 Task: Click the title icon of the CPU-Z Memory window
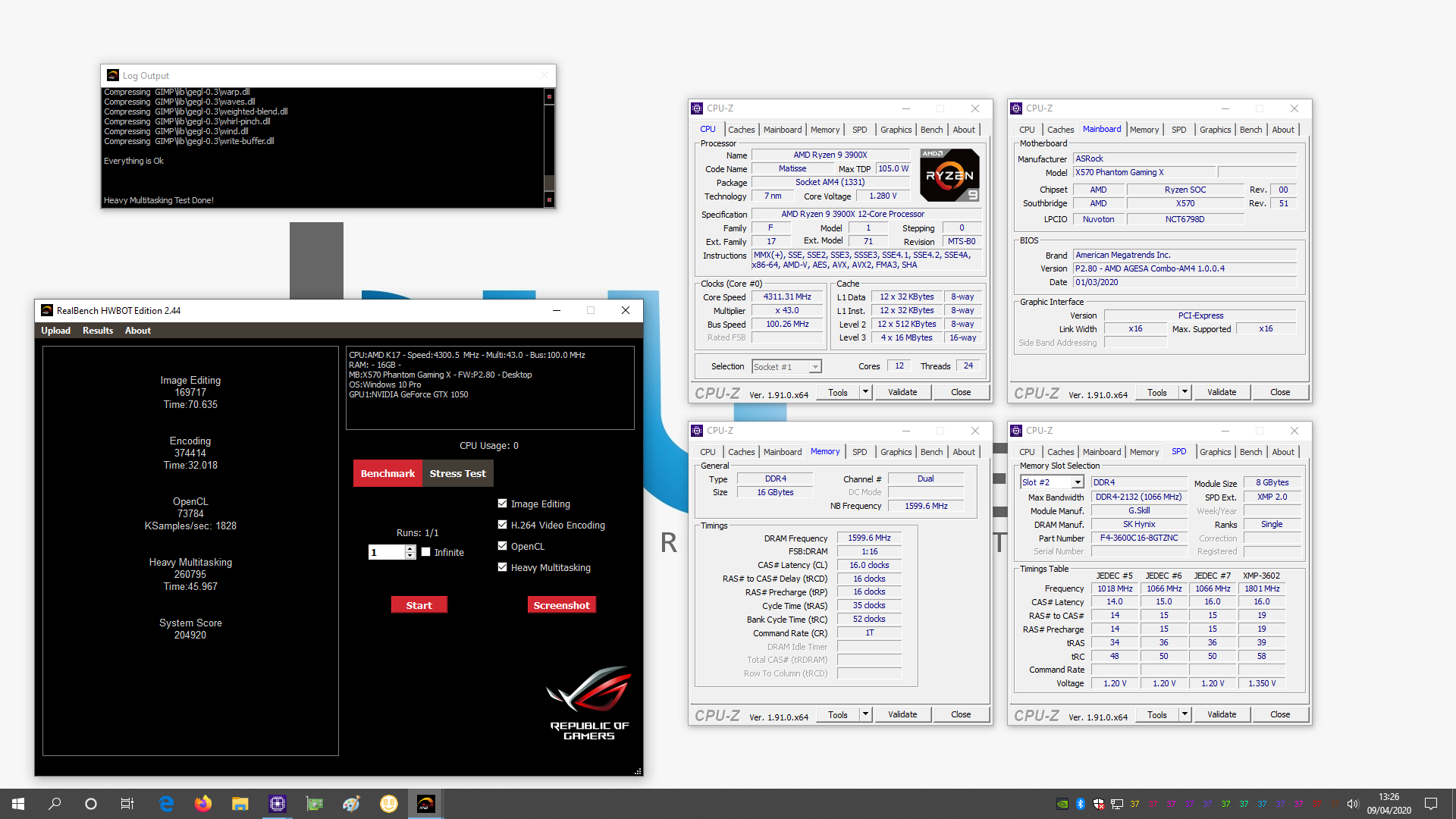[697, 431]
